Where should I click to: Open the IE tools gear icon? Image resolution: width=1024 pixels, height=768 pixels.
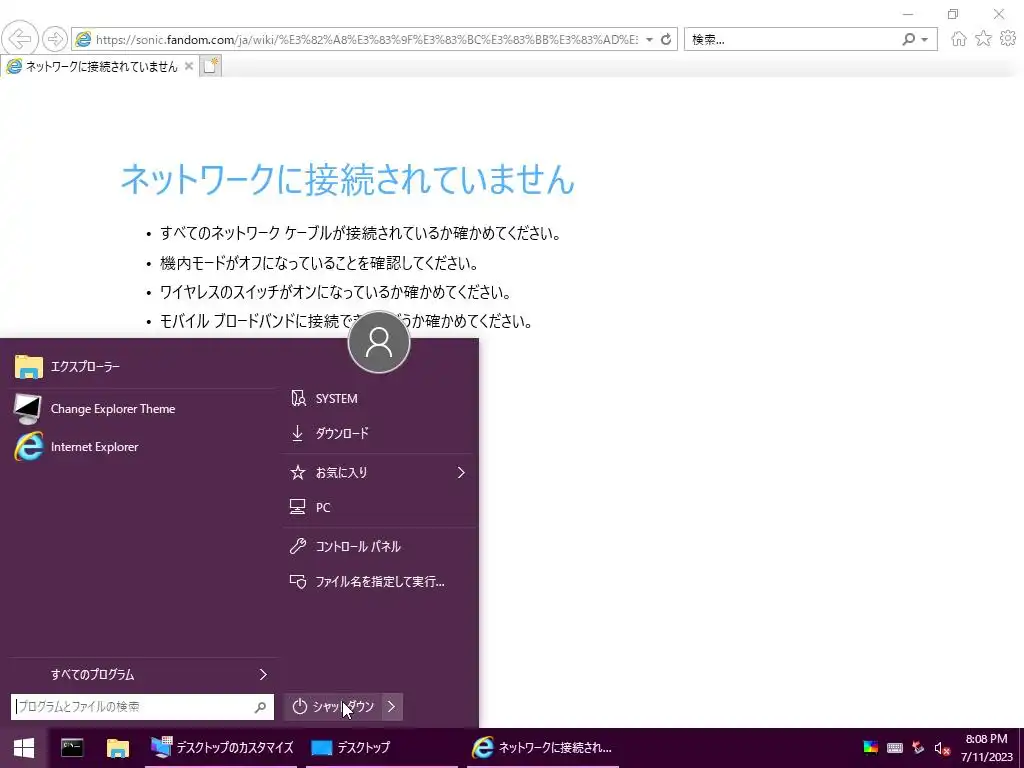click(1008, 39)
